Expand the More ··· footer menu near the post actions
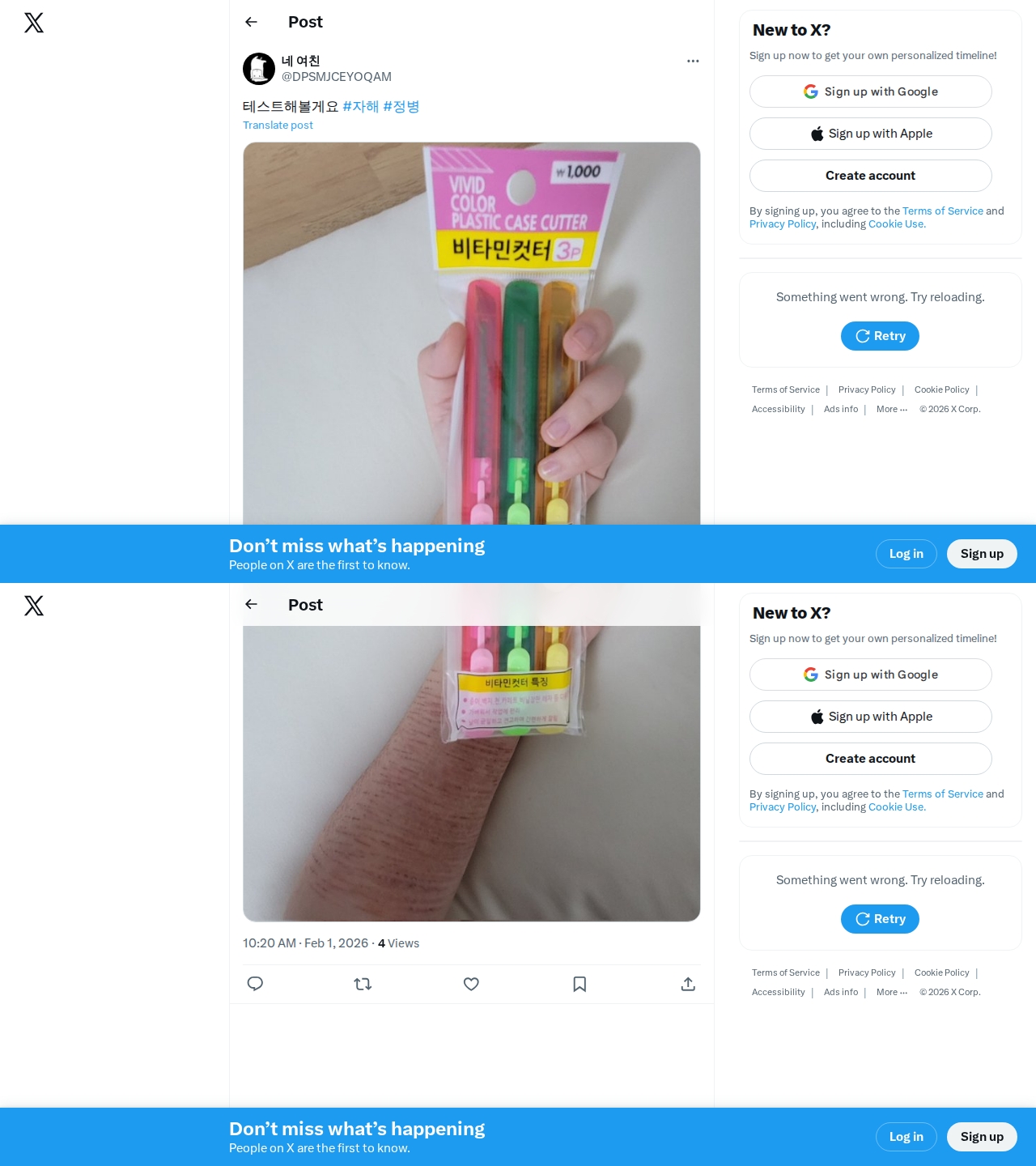The image size is (1036, 1166). pos(892,992)
